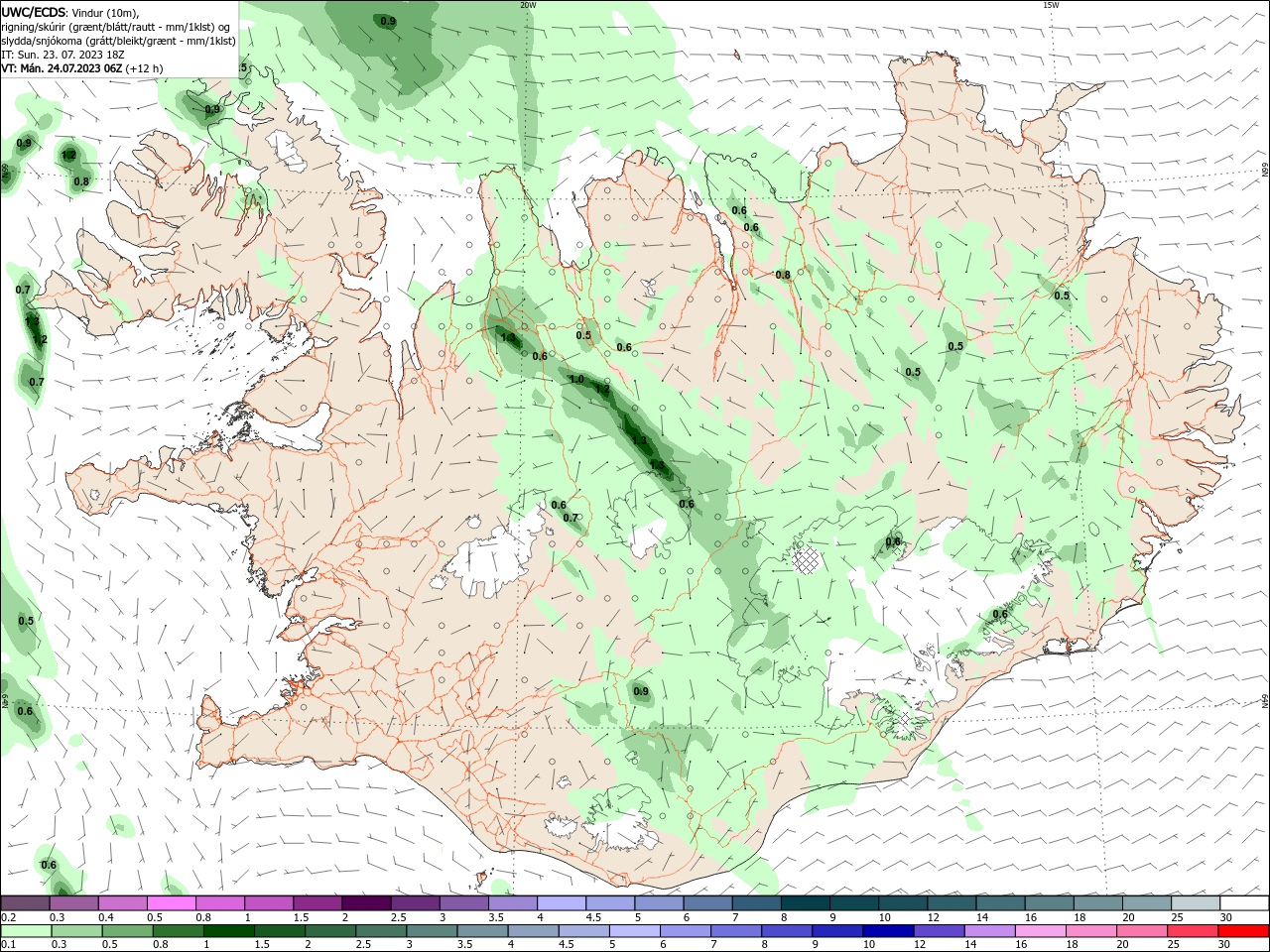Select the grey 20 sleet/snow swatch
The image size is (1270, 952).
tap(1147, 903)
